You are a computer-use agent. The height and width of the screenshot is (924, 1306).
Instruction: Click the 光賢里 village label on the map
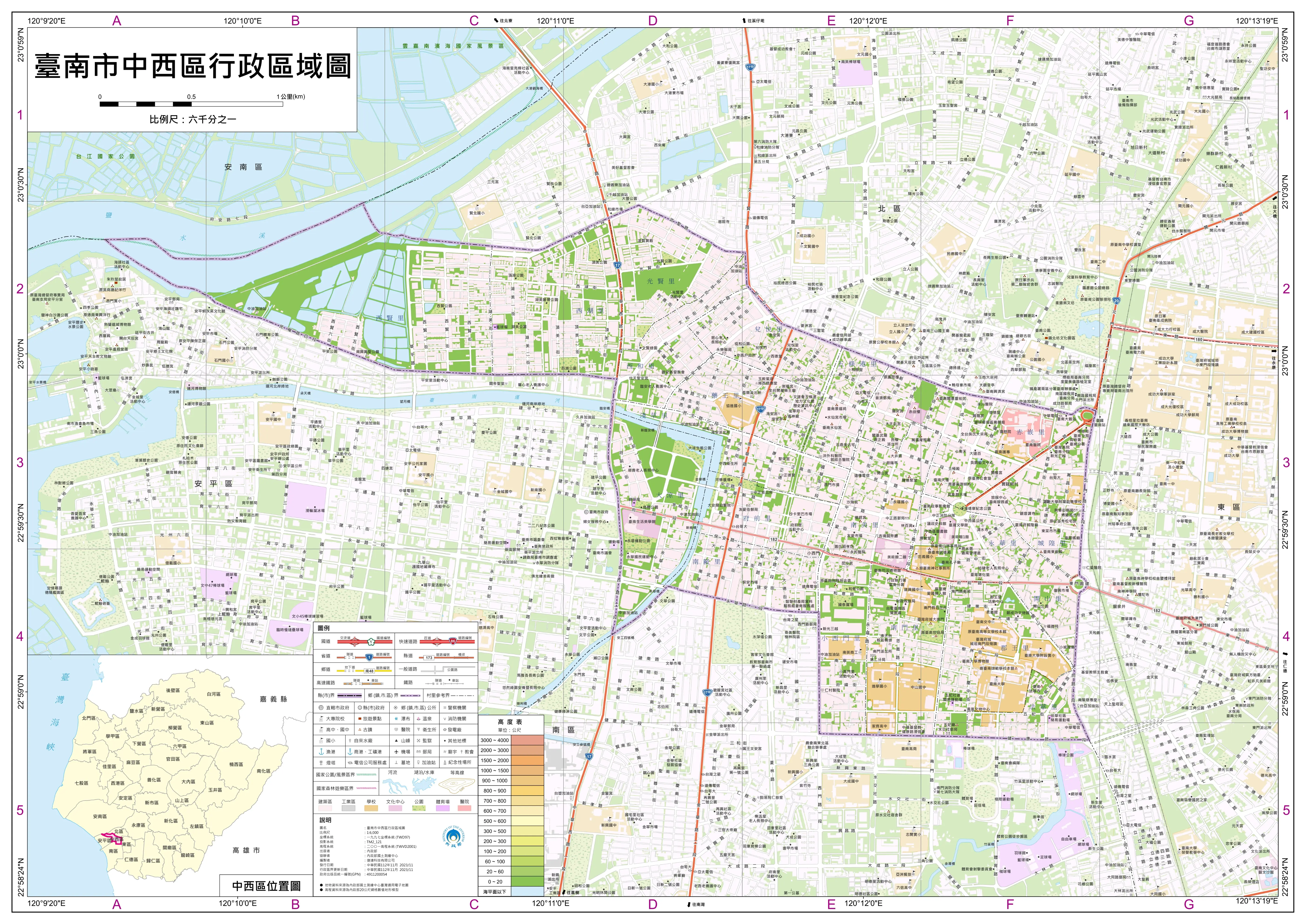[x=660, y=281]
